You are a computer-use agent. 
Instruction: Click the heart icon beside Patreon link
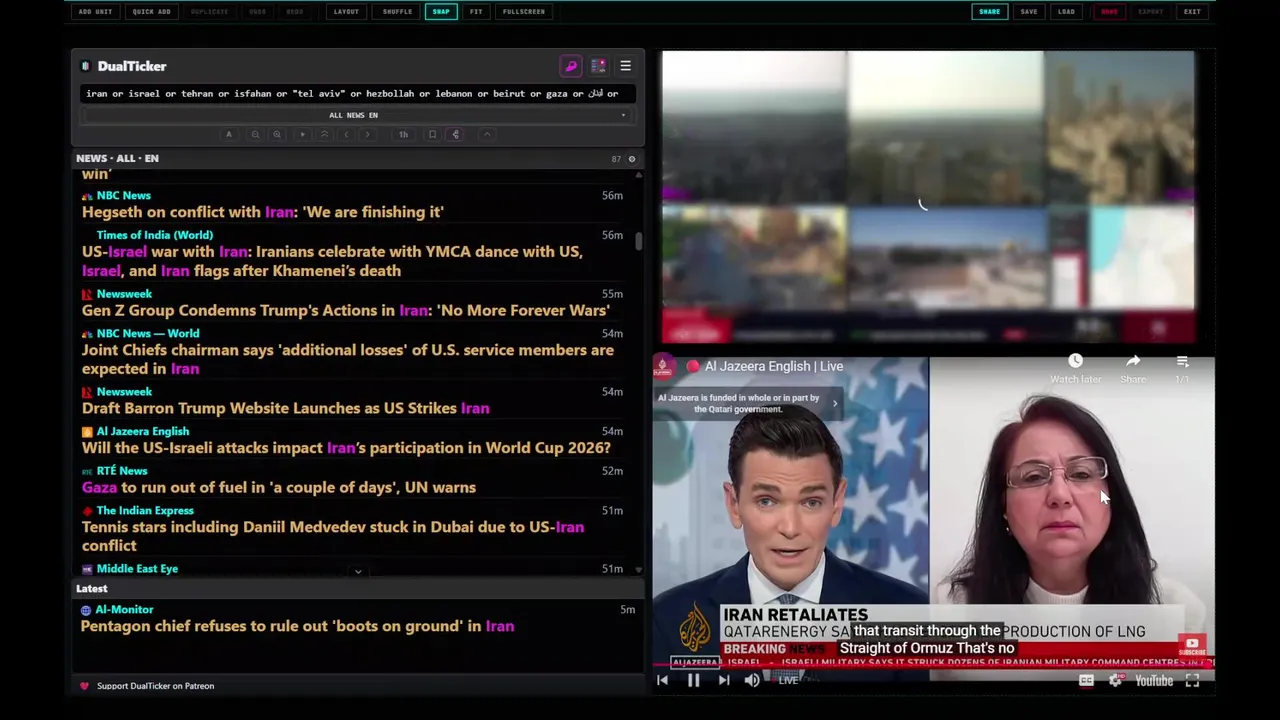point(84,686)
